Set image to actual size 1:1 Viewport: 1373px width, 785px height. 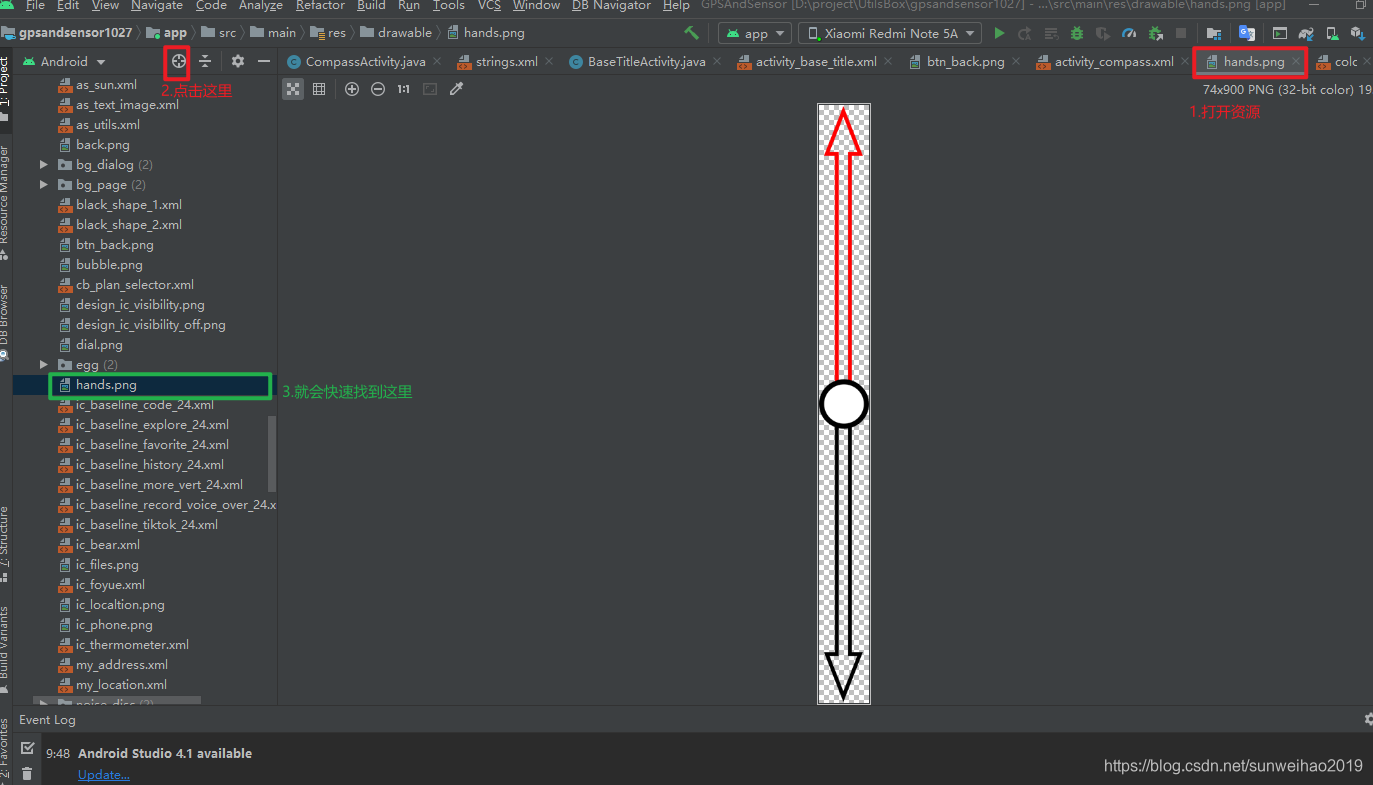click(x=404, y=89)
